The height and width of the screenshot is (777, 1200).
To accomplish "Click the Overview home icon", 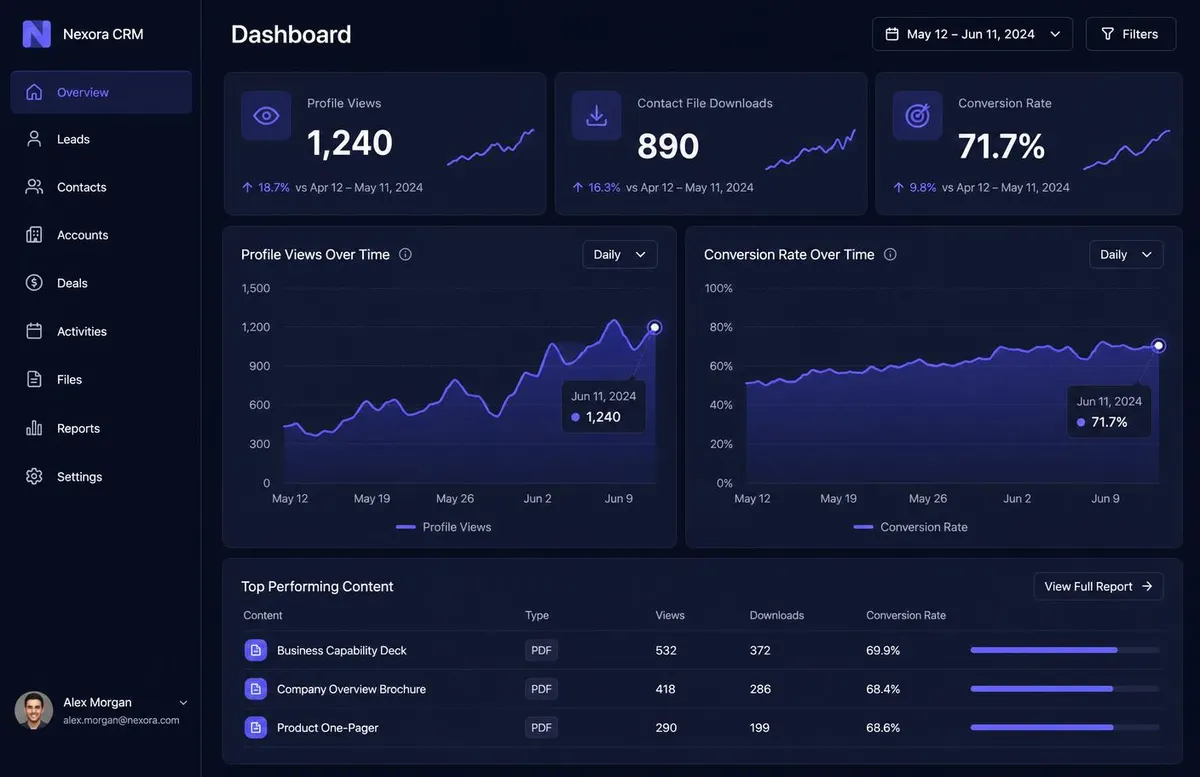I will coord(34,92).
